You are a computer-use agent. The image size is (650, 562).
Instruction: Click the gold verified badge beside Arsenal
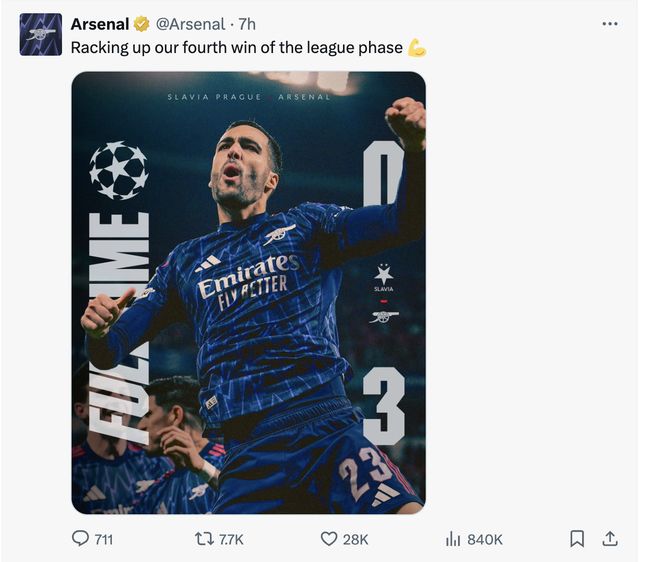click(142, 24)
